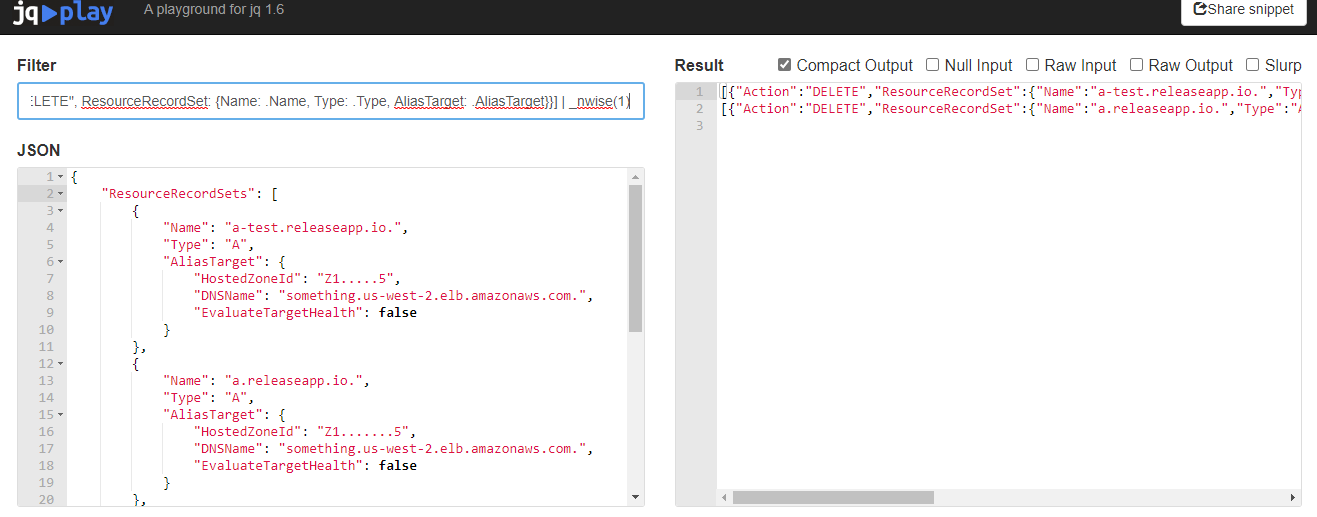Enable the Null Input checkbox

932,65
